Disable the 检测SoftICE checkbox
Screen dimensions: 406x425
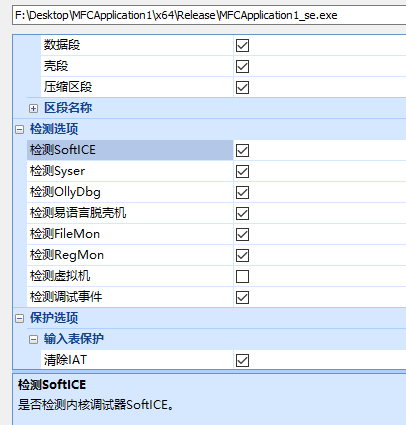[x=242, y=150]
